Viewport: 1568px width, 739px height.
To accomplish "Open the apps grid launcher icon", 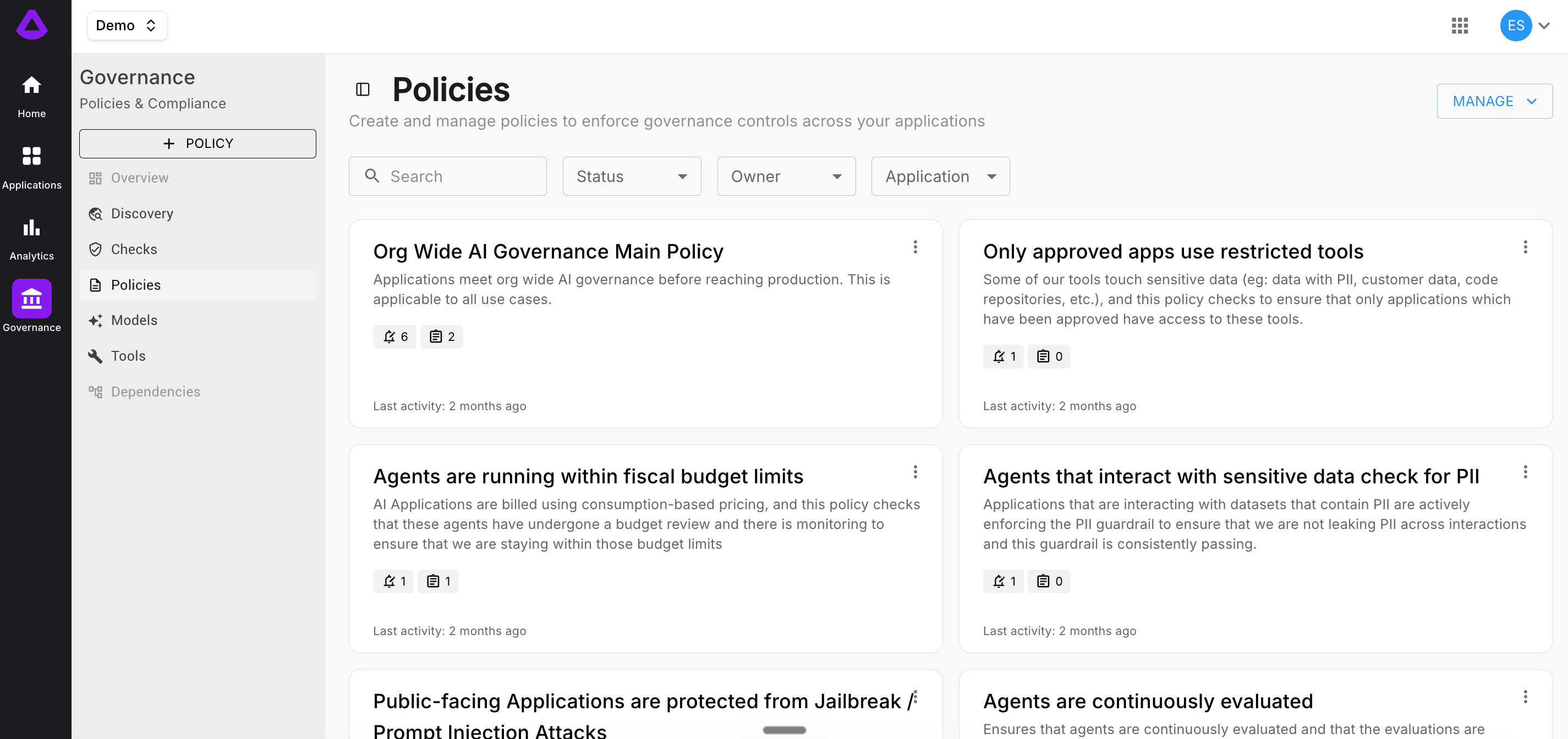I will [x=1460, y=25].
